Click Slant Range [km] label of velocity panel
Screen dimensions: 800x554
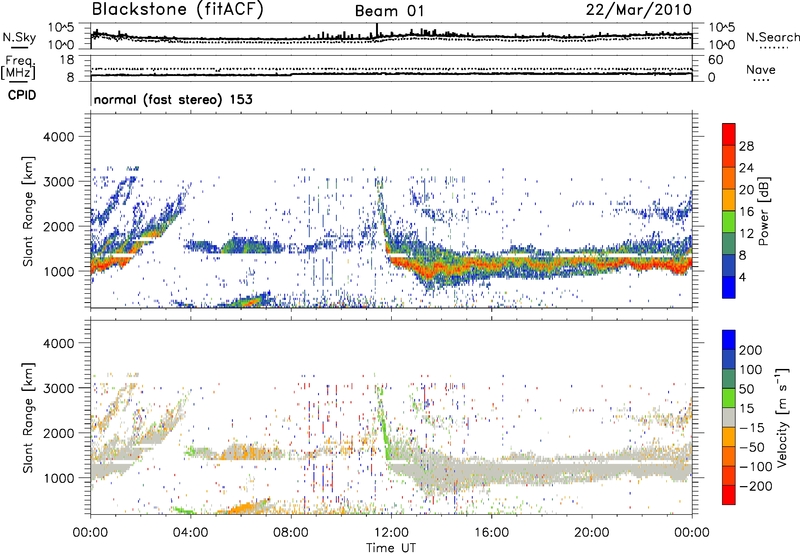tap(28, 418)
